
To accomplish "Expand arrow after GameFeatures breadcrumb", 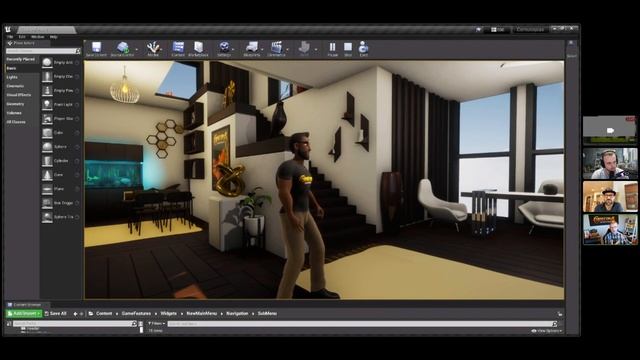I will click(x=156, y=313).
